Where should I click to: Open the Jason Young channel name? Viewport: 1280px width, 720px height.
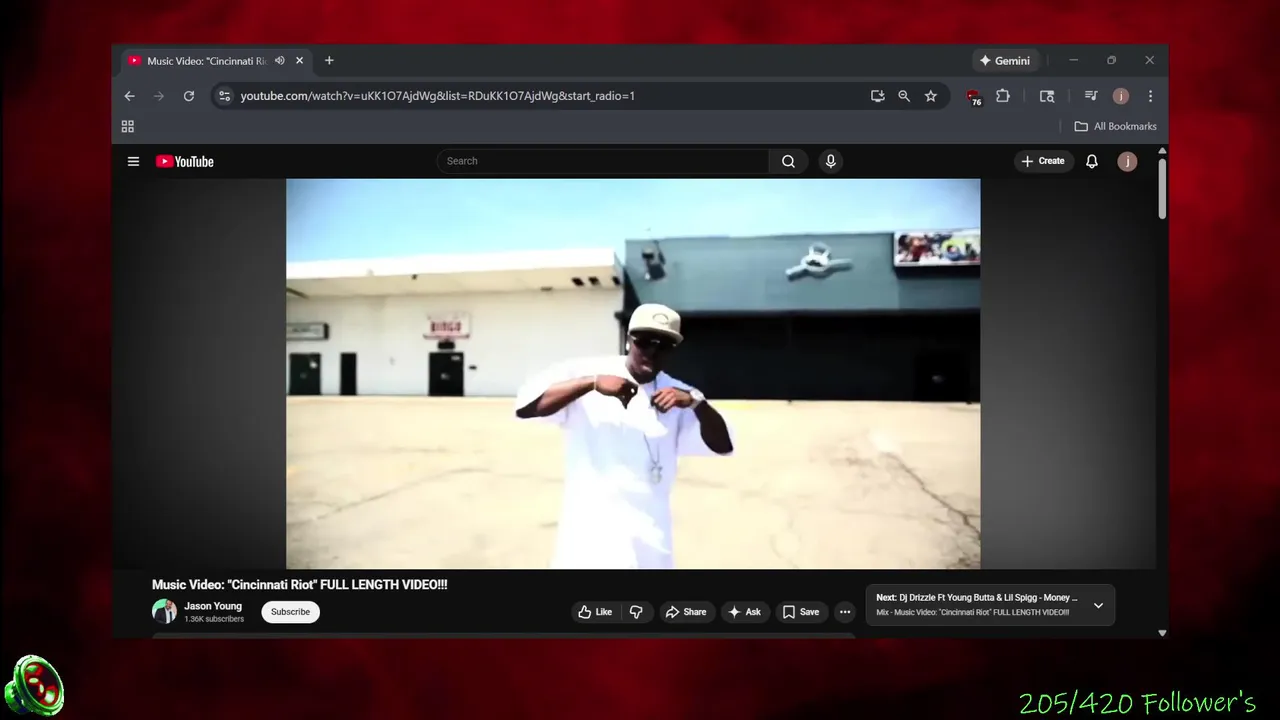point(213,606)
